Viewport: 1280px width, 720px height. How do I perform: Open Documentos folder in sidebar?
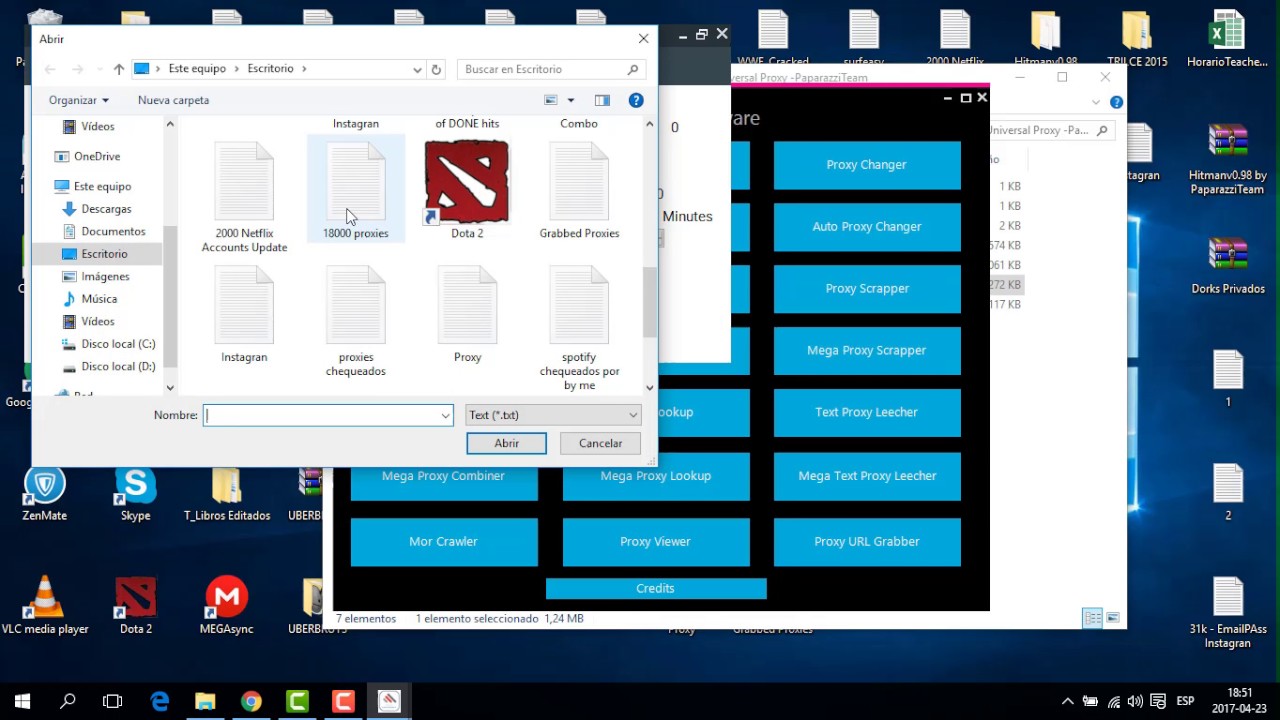pyautogui.click(x=113, y=231)
